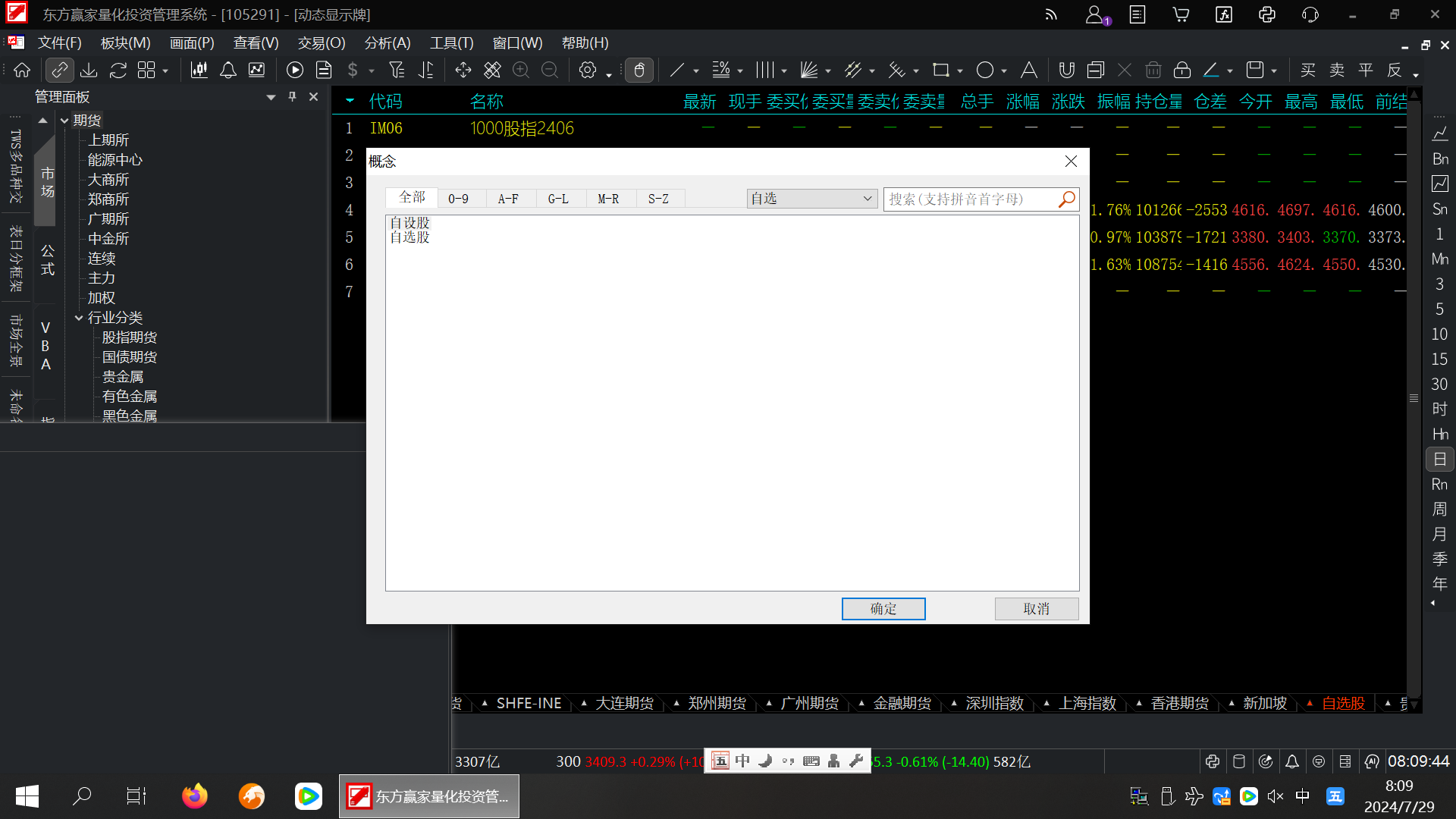Image resolution: width=1456 pixels, height=819 pixels.
Task: Select 股指期货 in the tree
Action: pos(130,337)
